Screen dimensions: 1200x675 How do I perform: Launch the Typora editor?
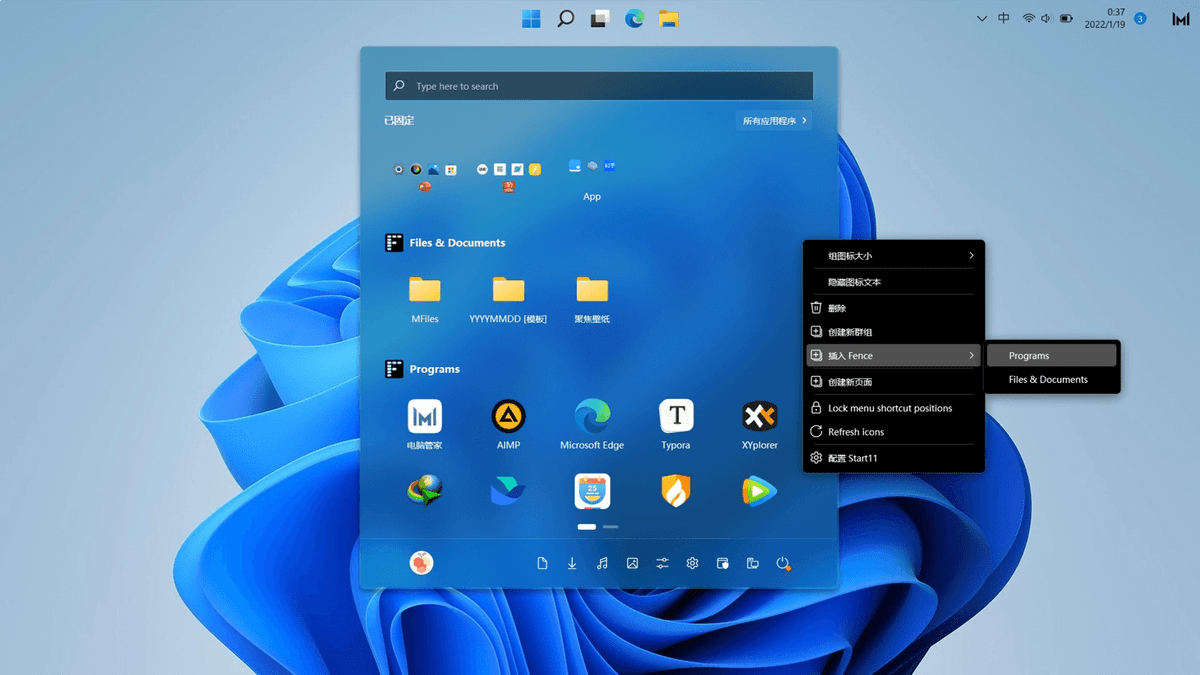[676, 425]
